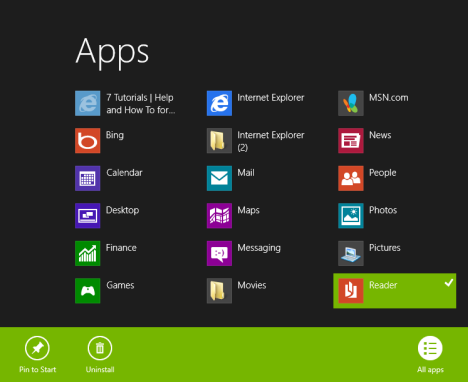The width and height of the screenshot is (468, 382).
Task: Click '7 Tutorials | Help and How To for...' text
Action: point(140,104)
